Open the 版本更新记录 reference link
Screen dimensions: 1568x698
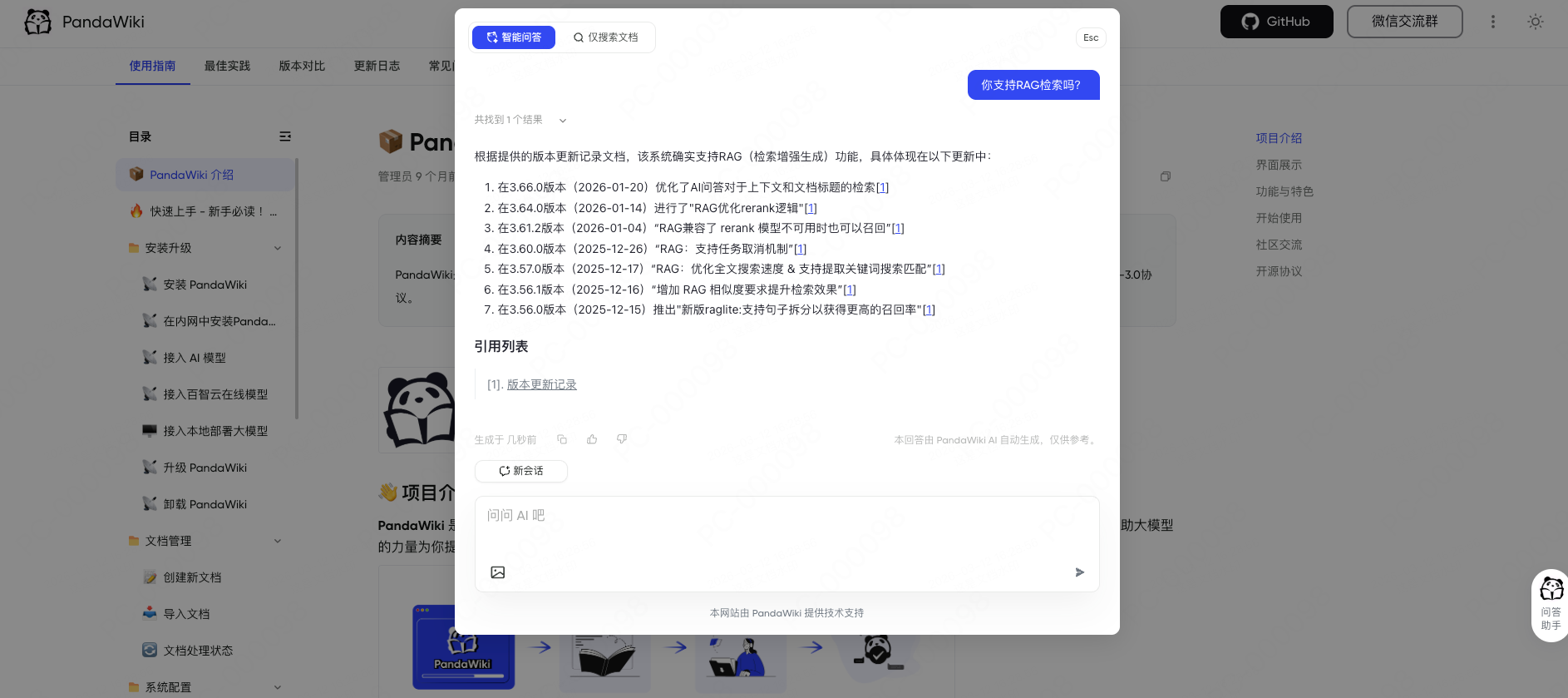click(542, 384)
